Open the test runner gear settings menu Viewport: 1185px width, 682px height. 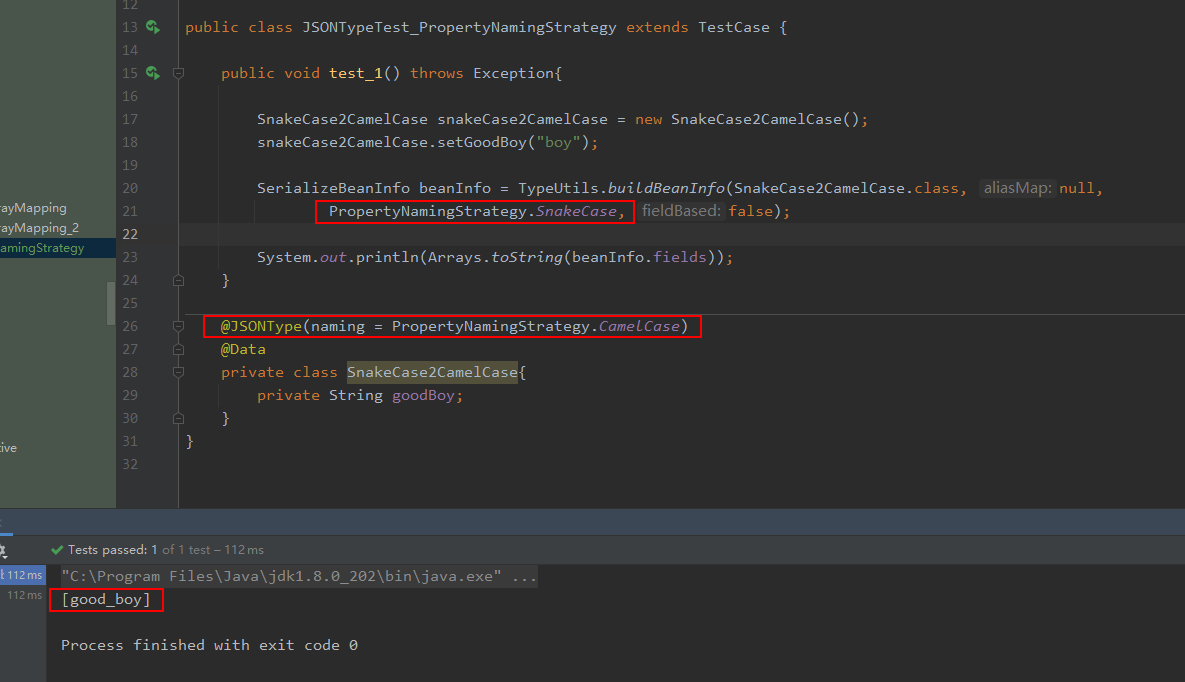2,550
